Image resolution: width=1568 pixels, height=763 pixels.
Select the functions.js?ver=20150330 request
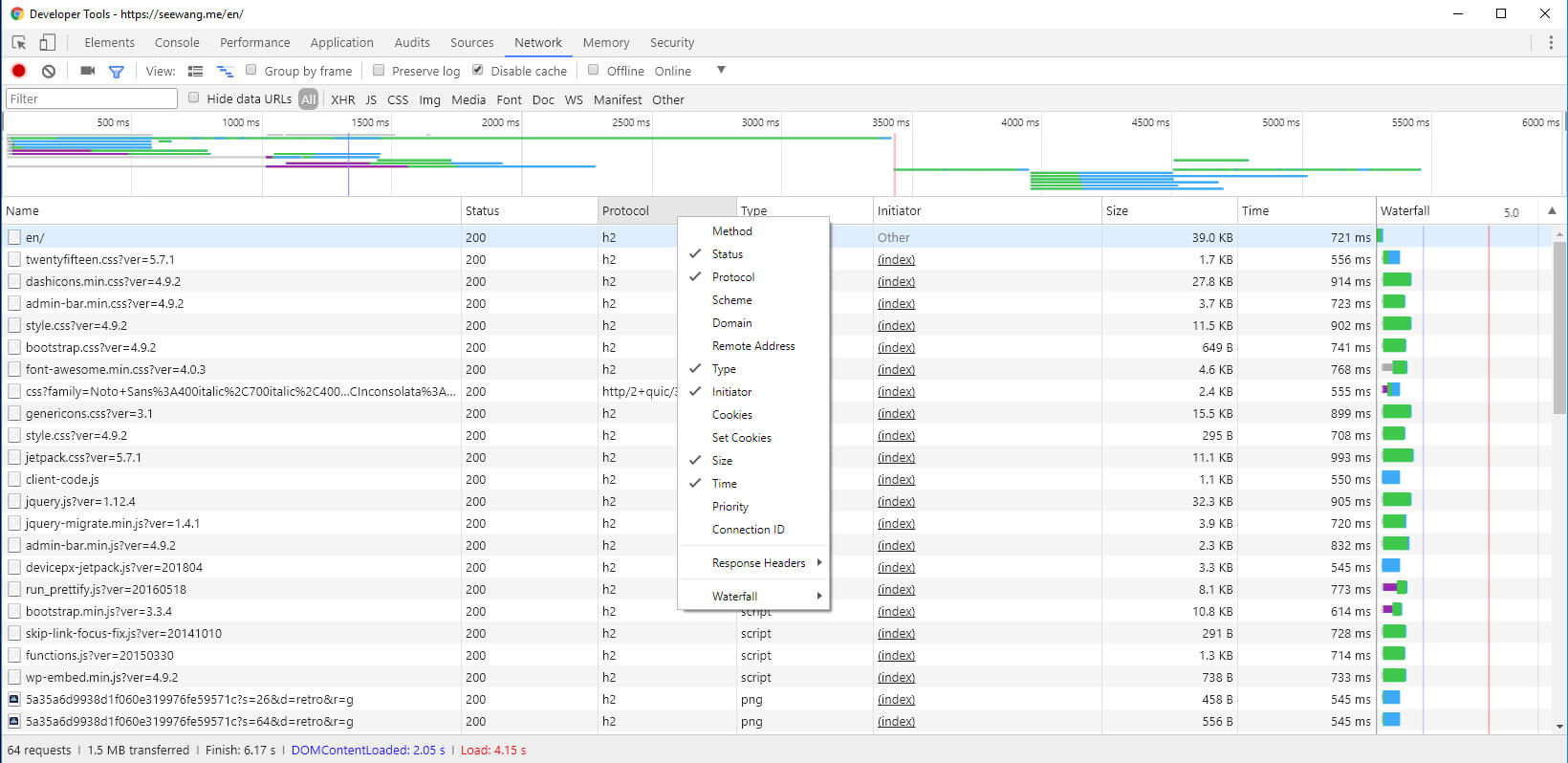click(688, 656)
